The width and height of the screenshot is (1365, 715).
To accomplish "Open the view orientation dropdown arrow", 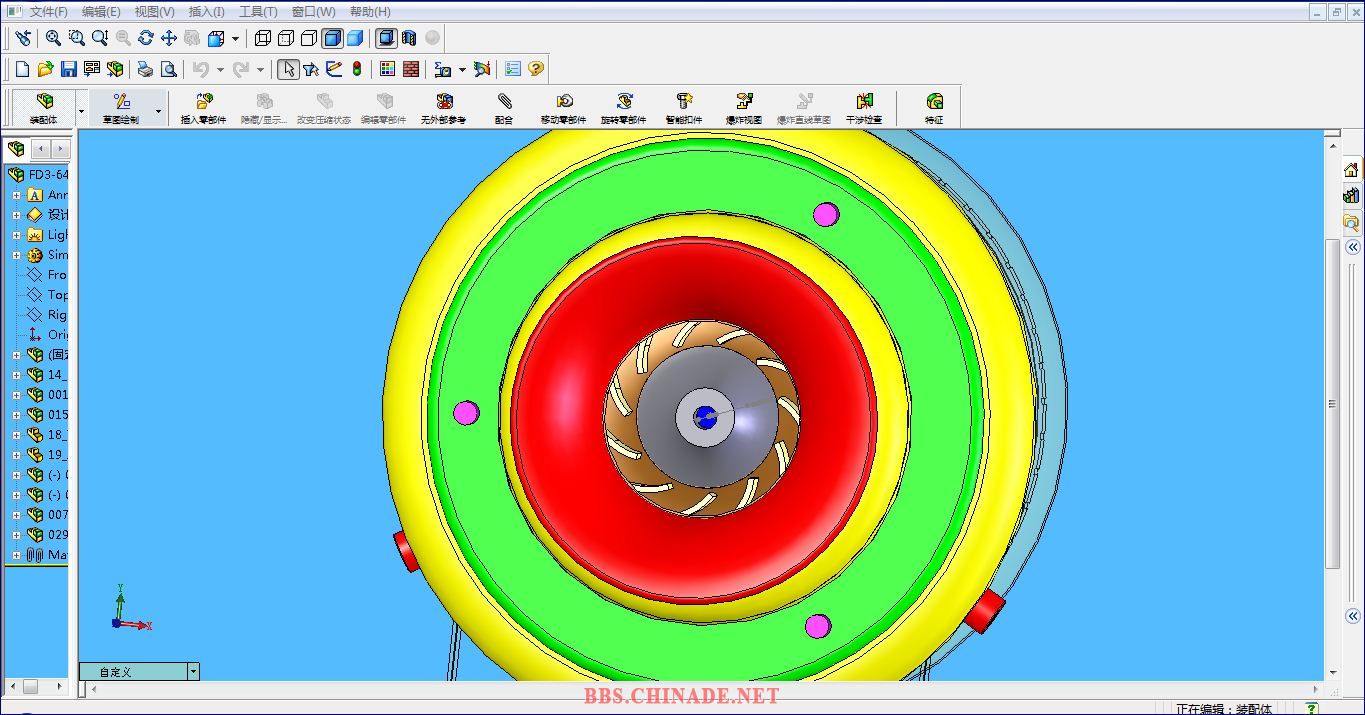I will point(236,38).
